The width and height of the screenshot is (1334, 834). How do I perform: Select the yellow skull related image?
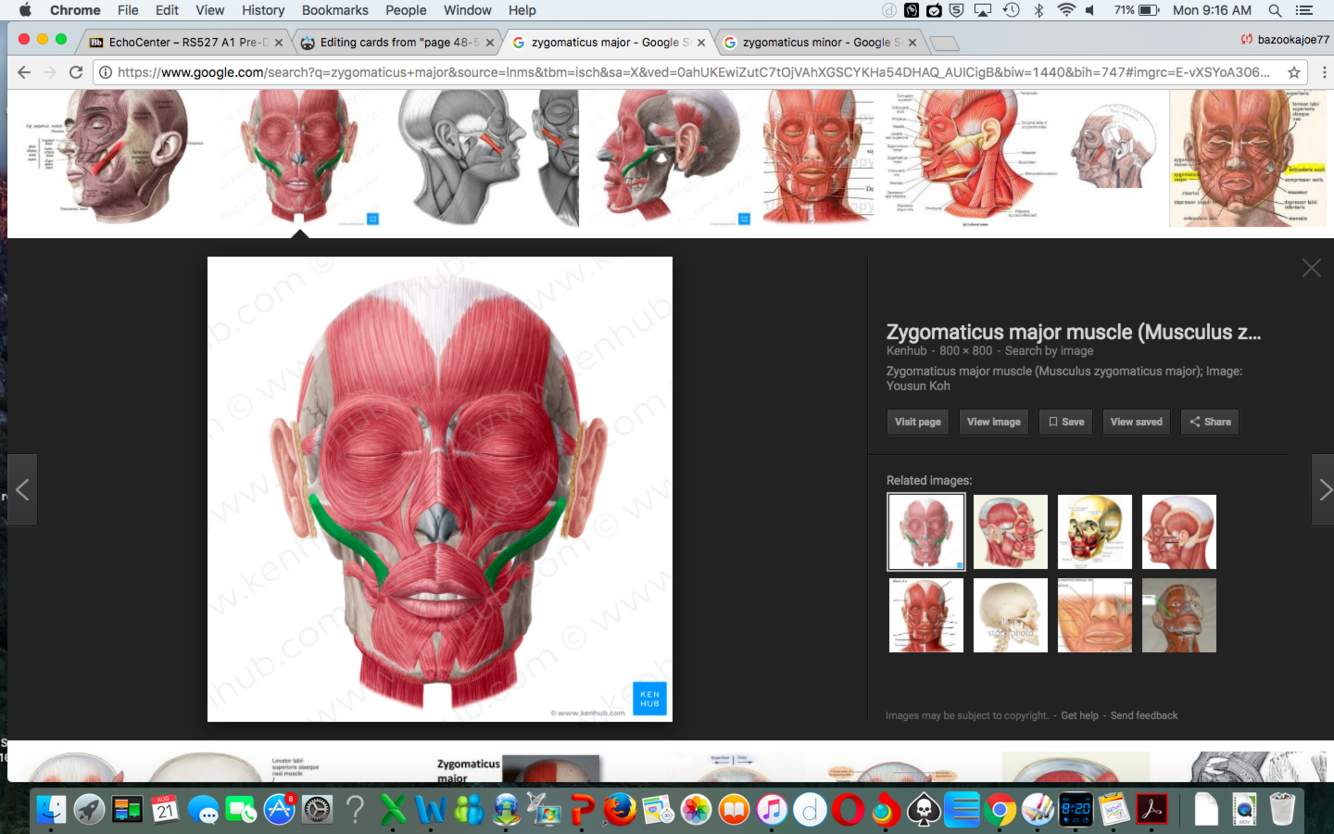pyautogui.click(x=1095, y=532)
